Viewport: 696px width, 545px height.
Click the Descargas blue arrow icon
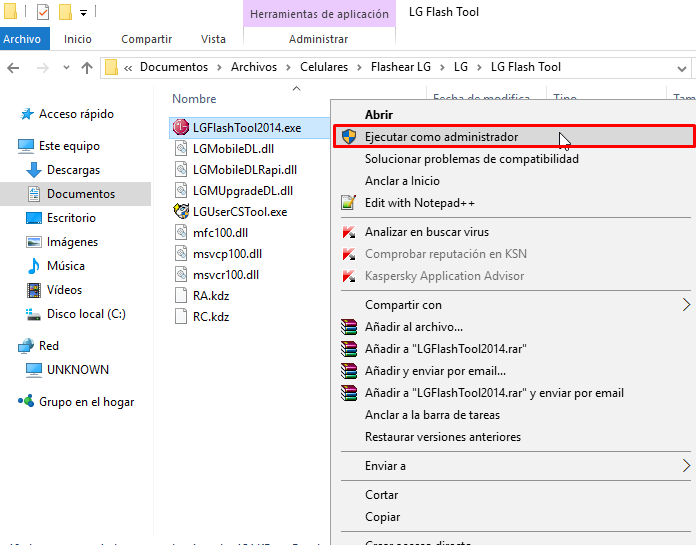coord(34,170)
